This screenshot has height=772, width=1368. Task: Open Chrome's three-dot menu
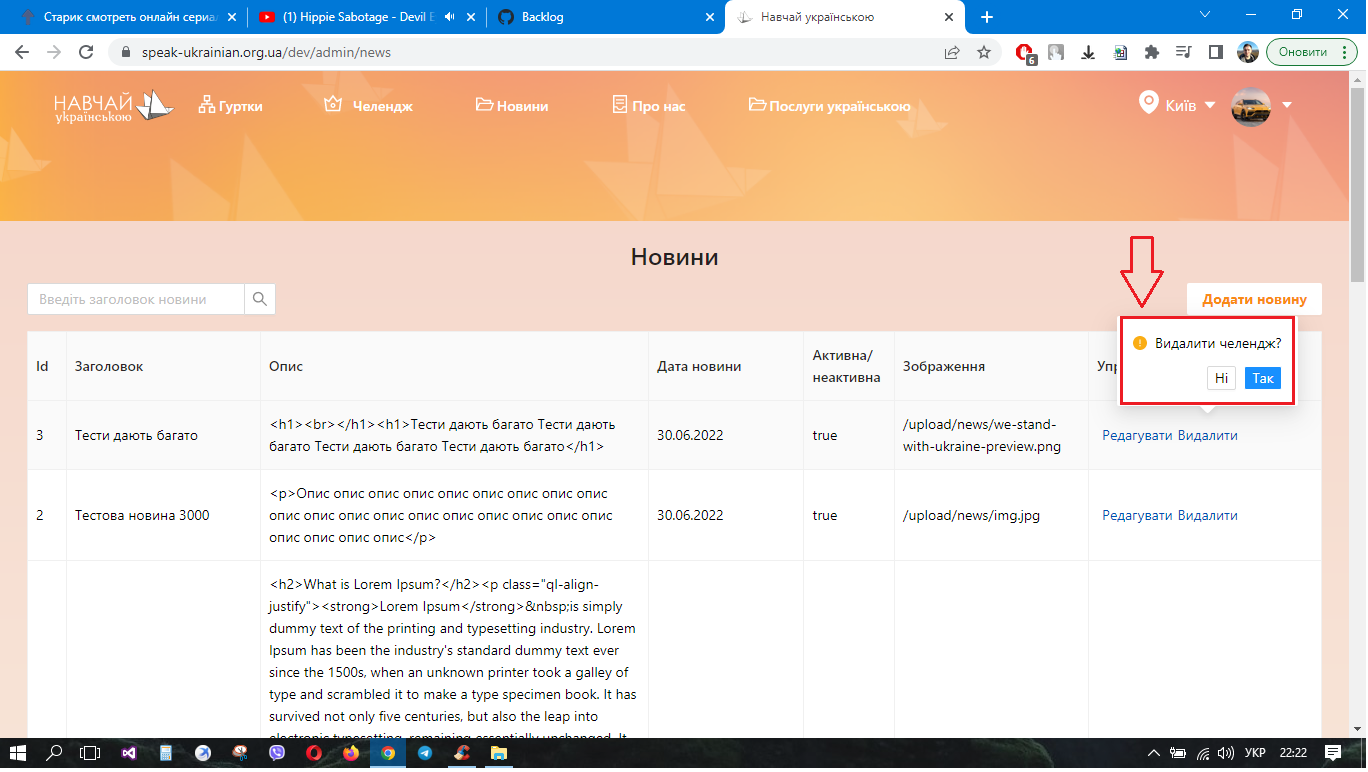pos(1345,52)
